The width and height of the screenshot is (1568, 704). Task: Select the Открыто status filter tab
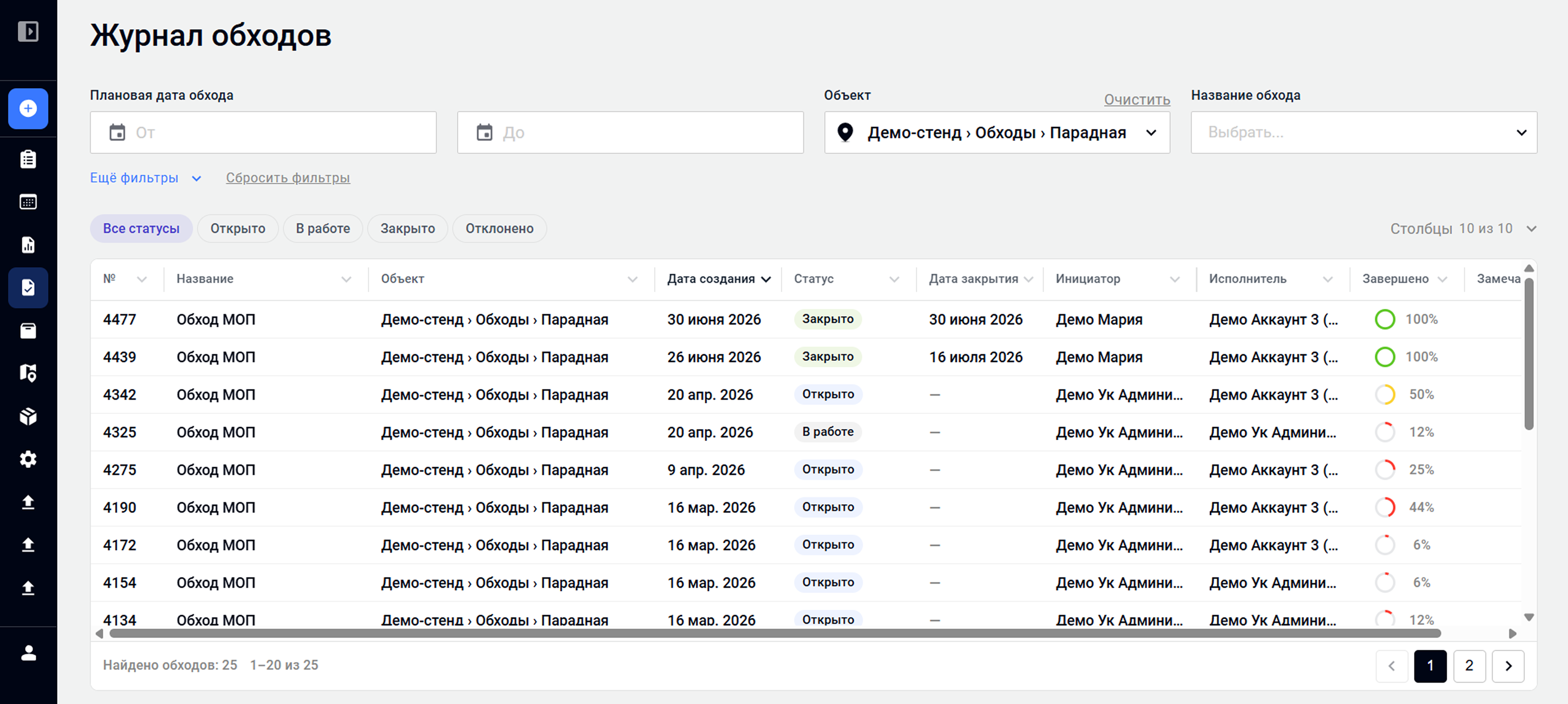pyautogui.click(x=238, y=229)
